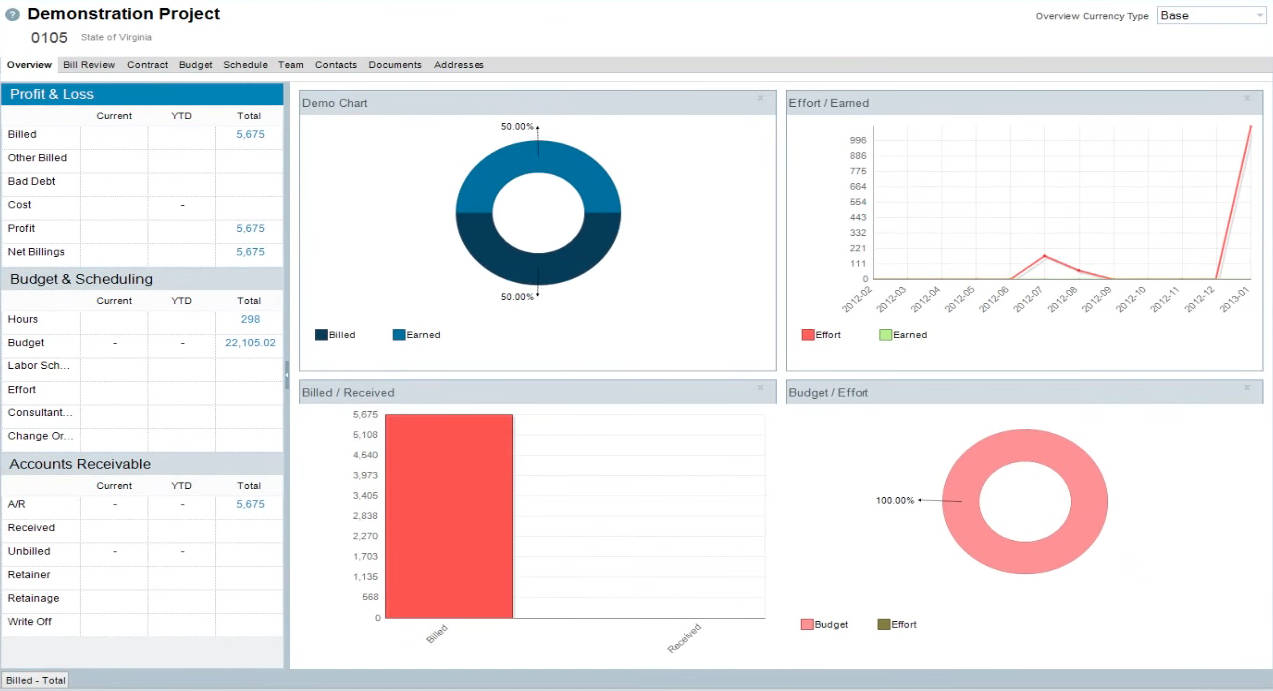Open the Schedule tab

(x=245, y=65)
